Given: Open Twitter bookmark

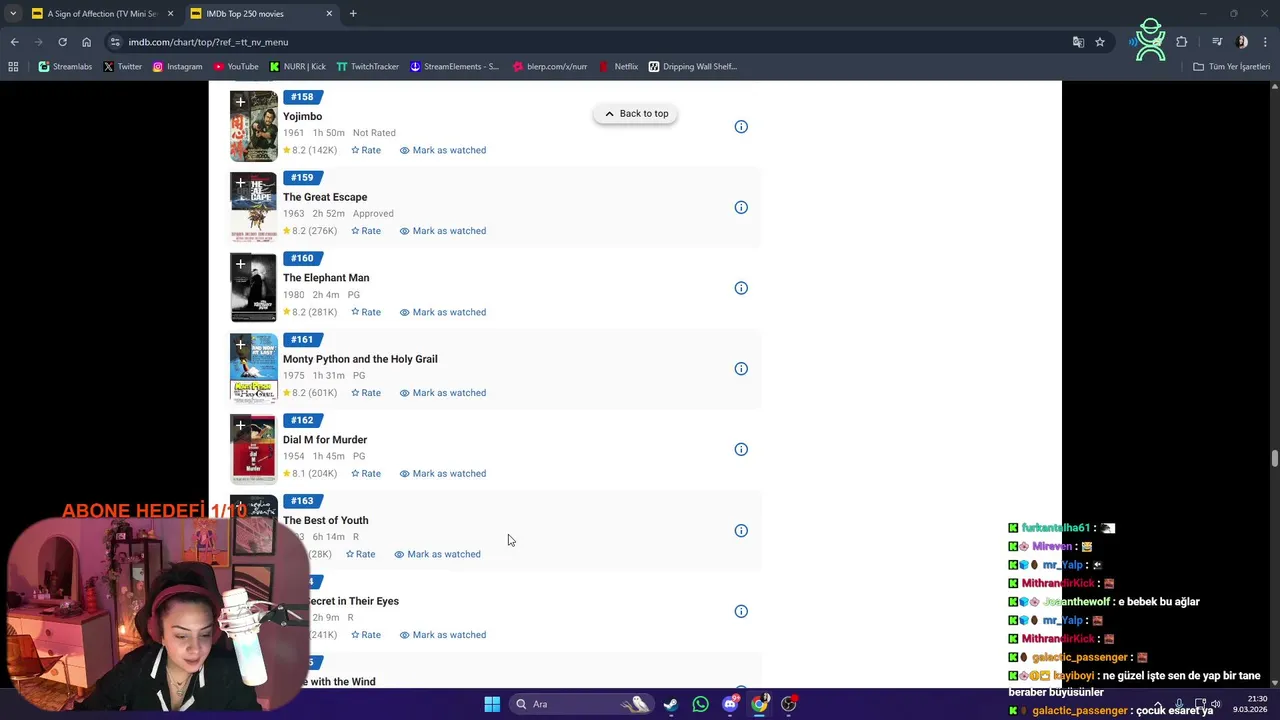Looking at the screenshot, I should coord(123,67).
